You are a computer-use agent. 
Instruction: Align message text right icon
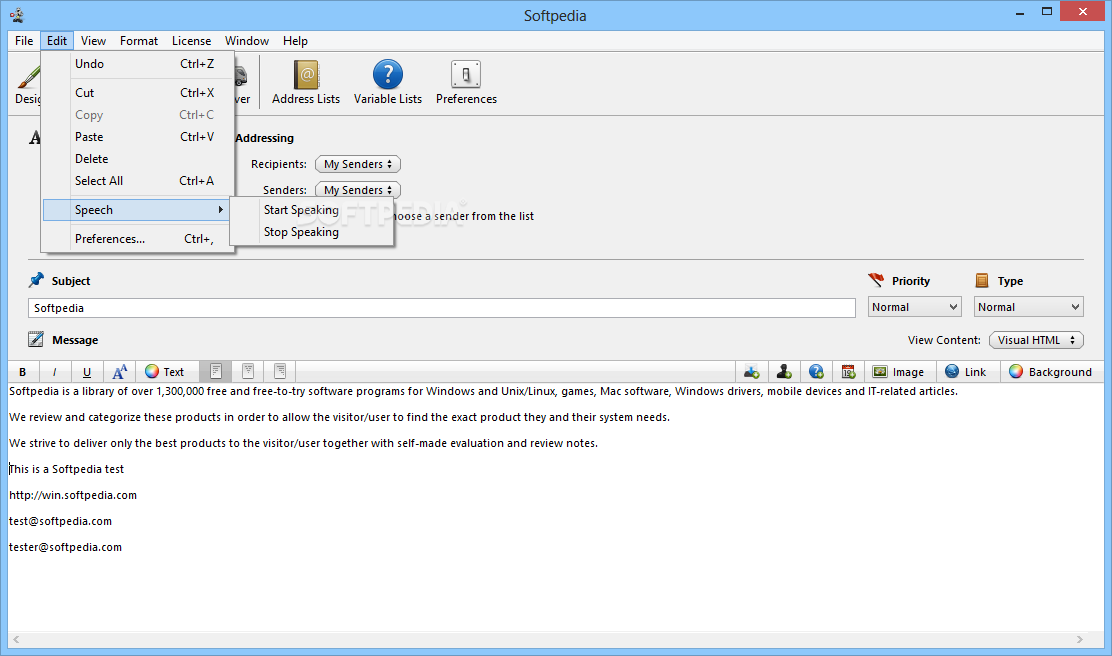[280, 372]
